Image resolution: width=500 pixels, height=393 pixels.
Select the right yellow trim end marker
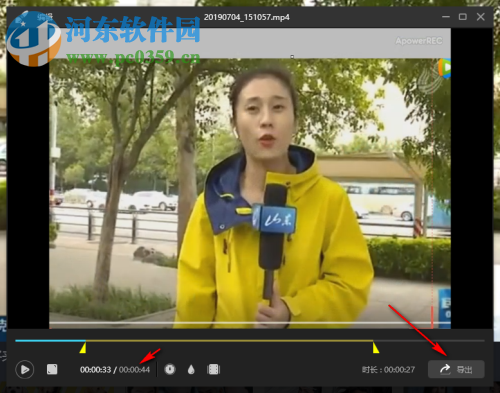point(376,348)
